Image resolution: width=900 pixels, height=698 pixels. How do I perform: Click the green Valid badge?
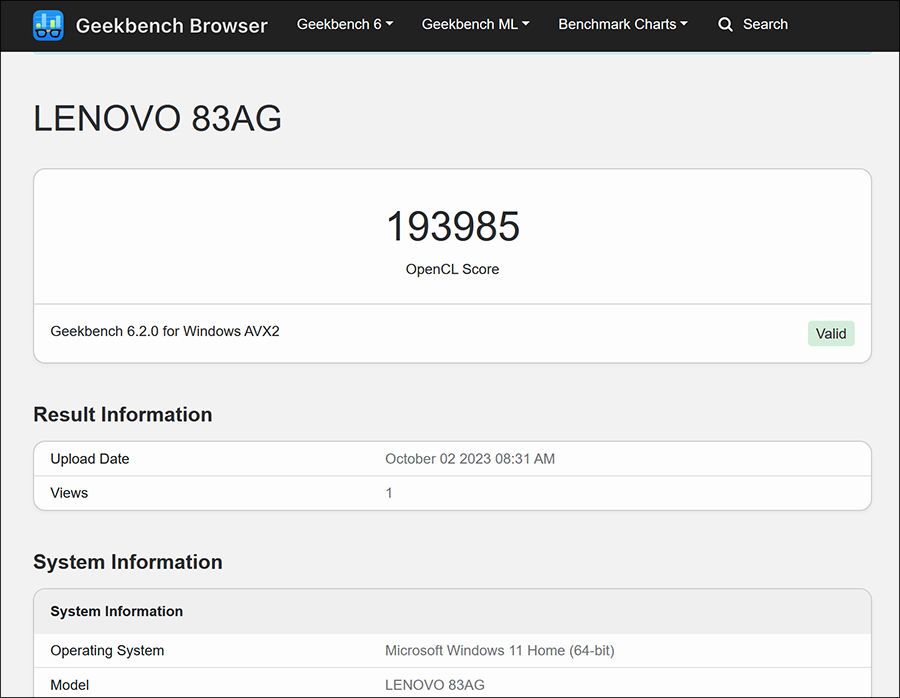pyautogui.click(x=831, y=334)
